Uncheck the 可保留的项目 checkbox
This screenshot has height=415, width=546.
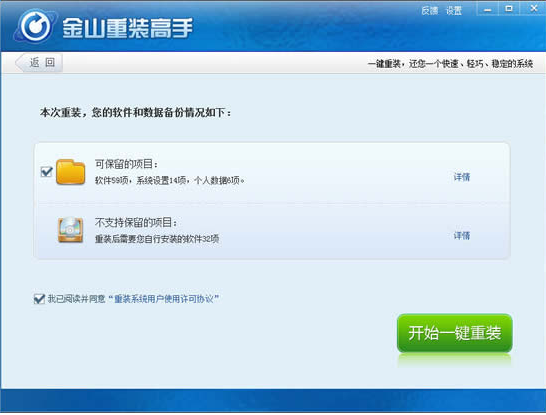(x=46, y=172)
